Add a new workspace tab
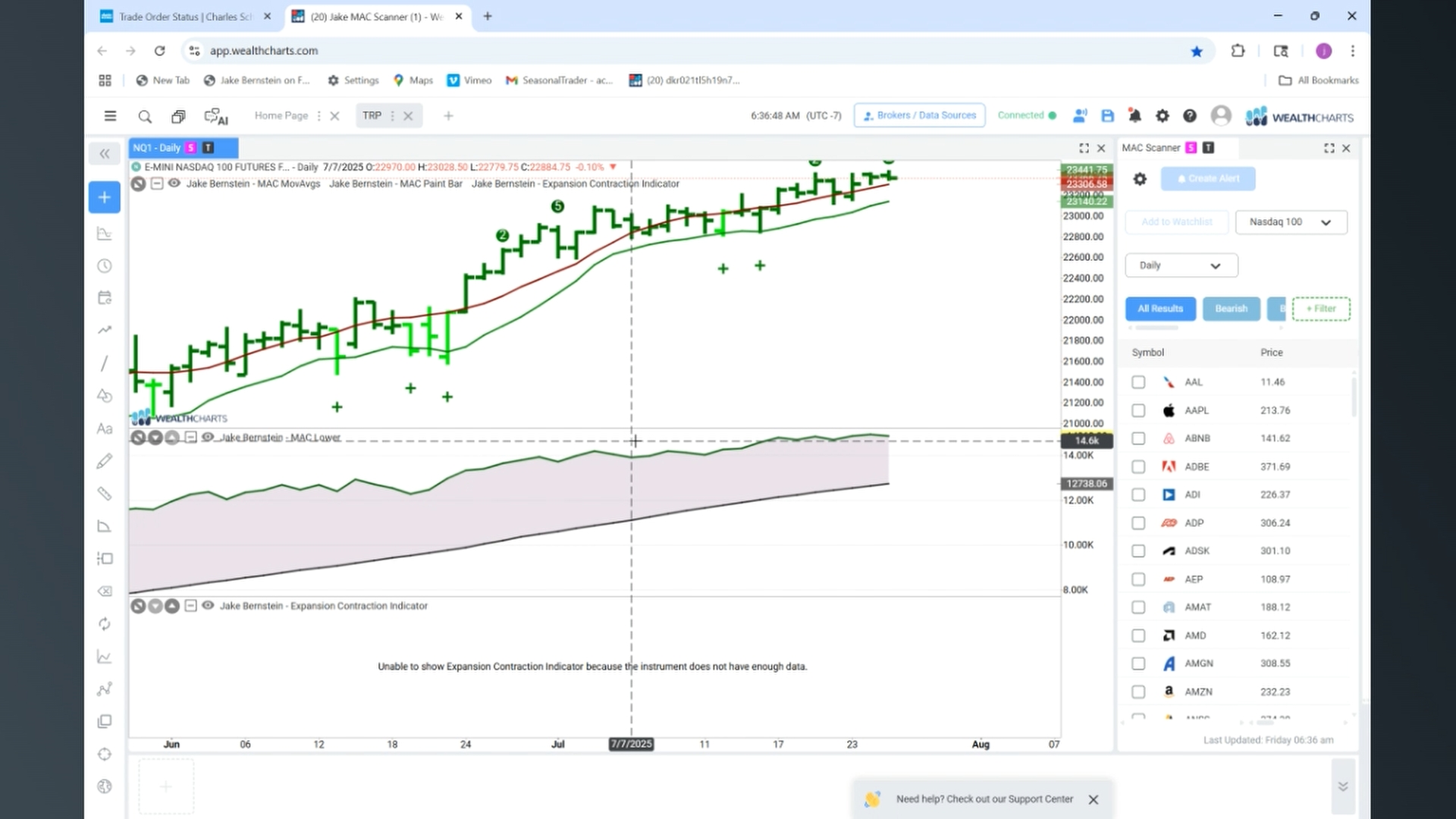Viewport: 1456px width, 819px height. coord(448,116)
